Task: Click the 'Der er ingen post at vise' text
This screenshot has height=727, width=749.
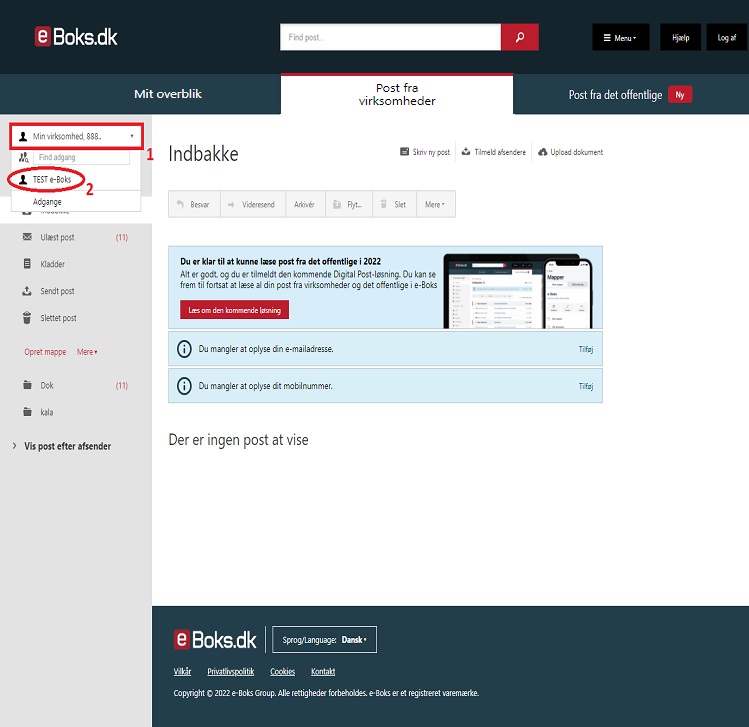Action: (x=238, y=440)
